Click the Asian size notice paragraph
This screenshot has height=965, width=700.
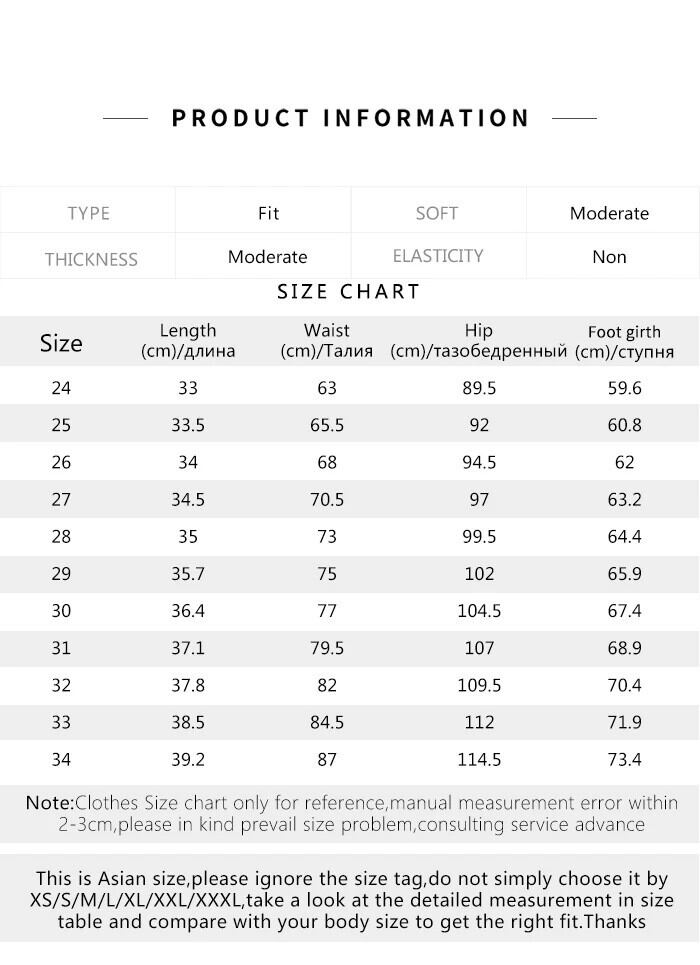[350, 900]
